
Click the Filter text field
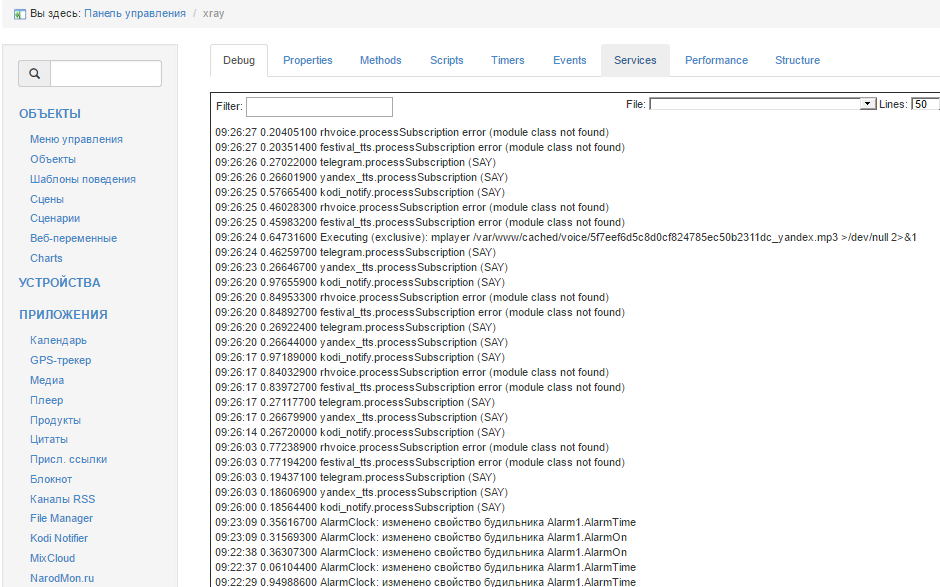click(x=319, y=106)
